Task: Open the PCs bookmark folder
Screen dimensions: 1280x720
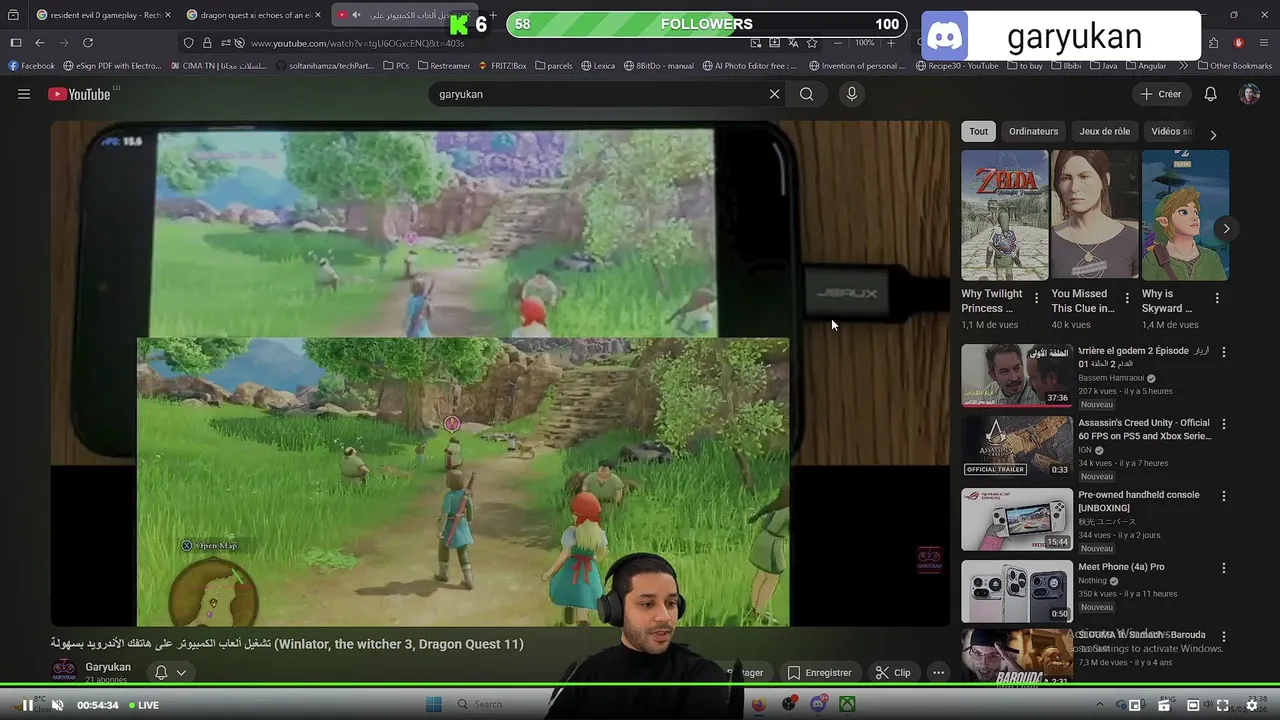Action: click(x=396, y=66)
